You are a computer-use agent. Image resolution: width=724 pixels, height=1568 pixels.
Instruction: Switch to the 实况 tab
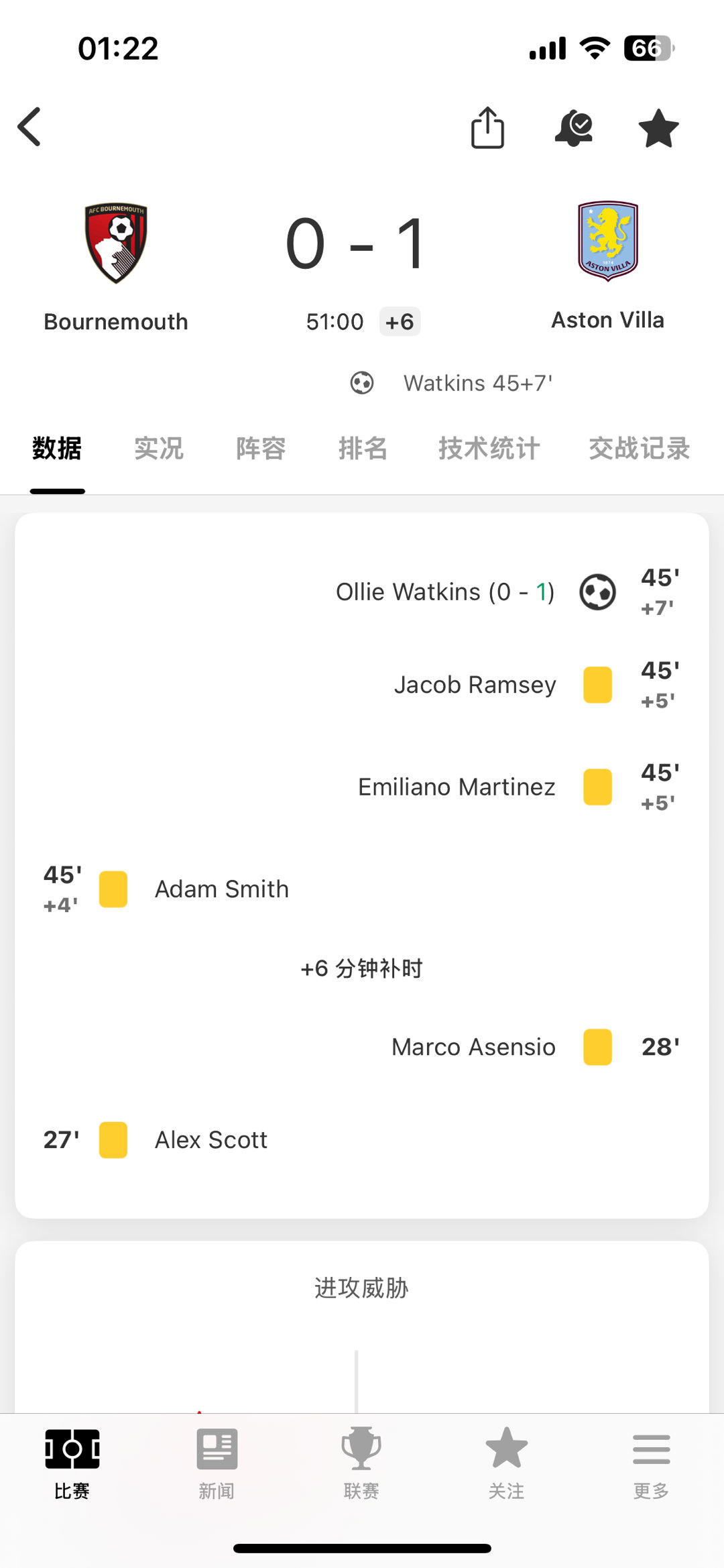pyautogui.click(x=159, y=448)
